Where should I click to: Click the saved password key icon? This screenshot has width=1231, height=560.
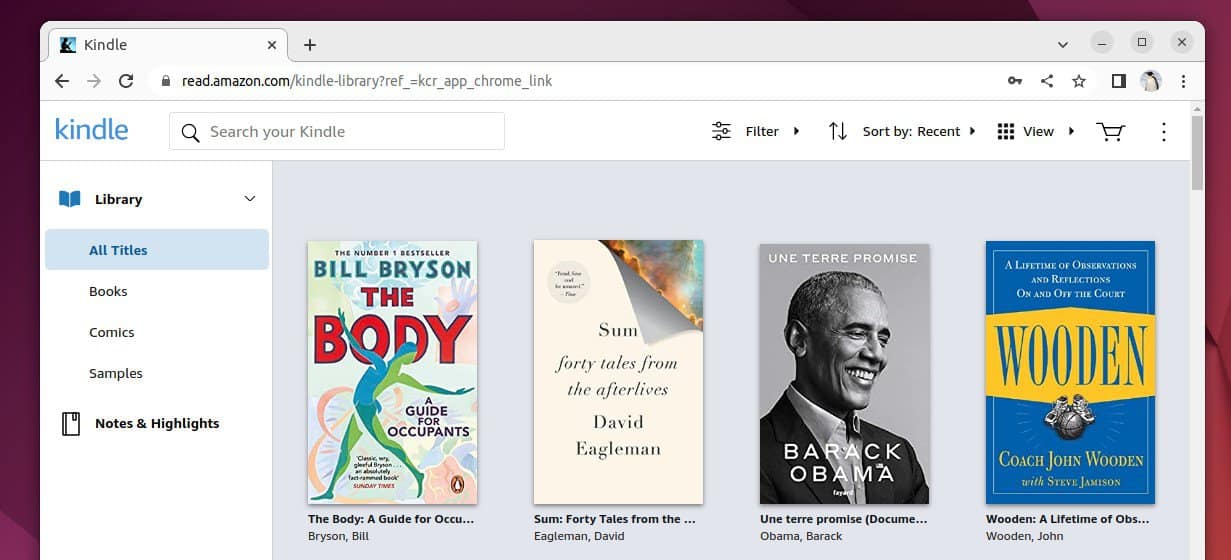[x=1015, y=81]
